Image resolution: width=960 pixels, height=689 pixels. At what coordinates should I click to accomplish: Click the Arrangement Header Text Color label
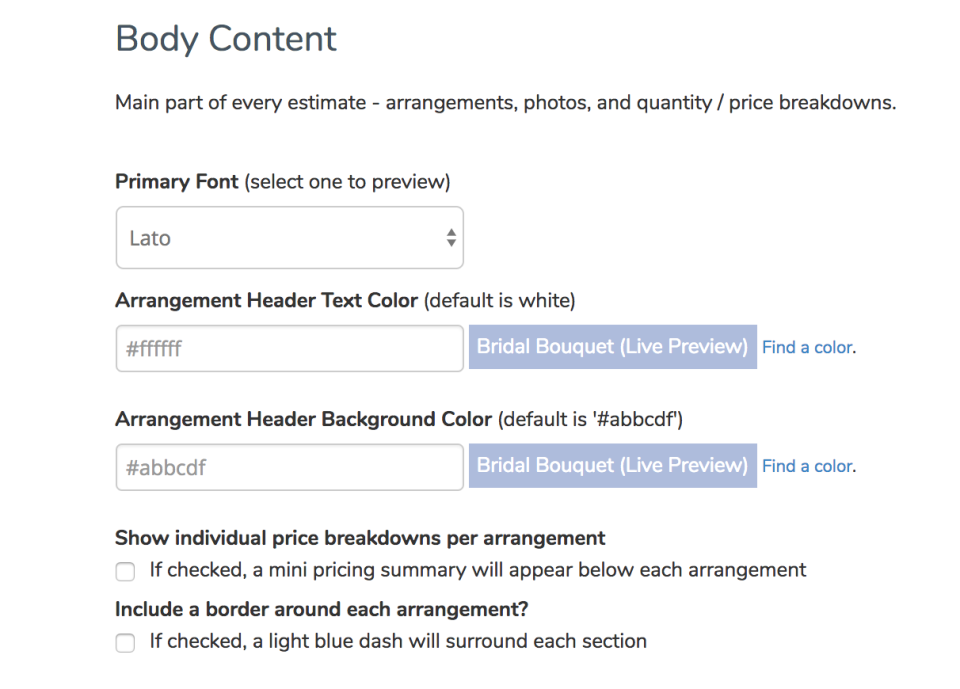[266, 301]
